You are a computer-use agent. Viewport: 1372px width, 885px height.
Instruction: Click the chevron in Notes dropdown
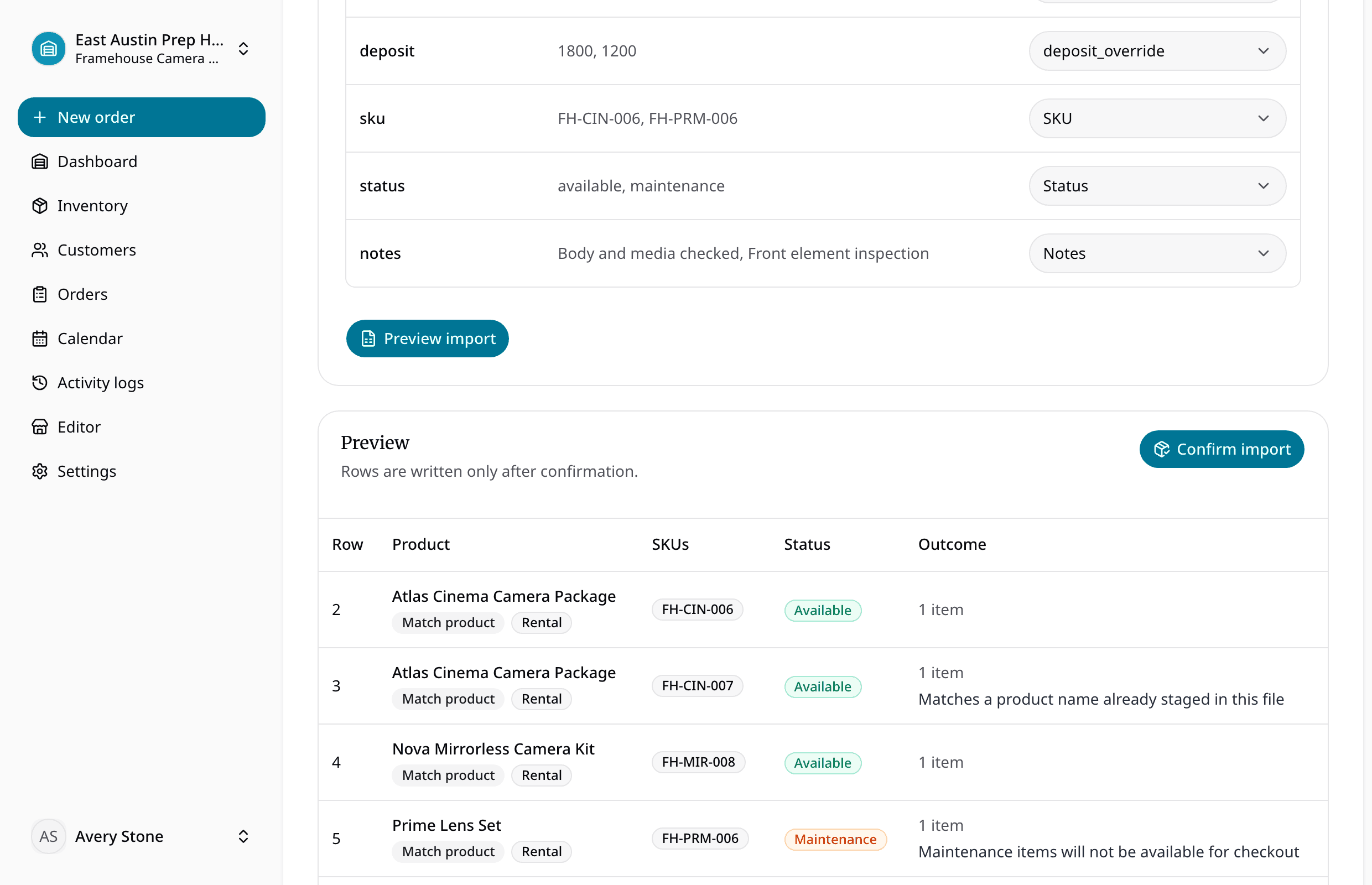(1264, 253)
